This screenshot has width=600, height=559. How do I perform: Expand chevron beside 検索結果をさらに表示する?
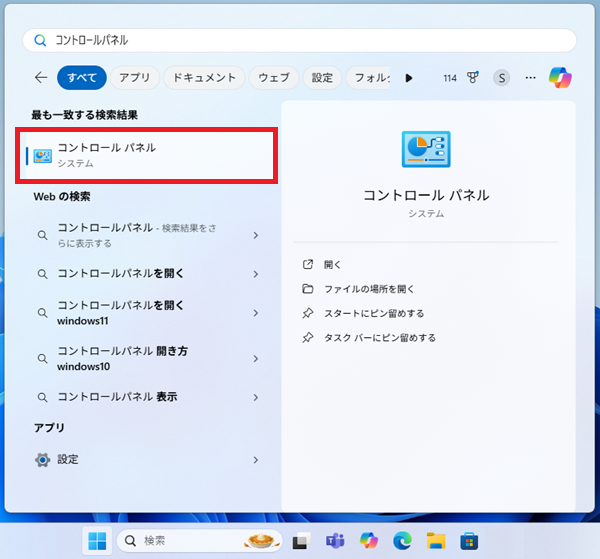click(x=256, y=235)
